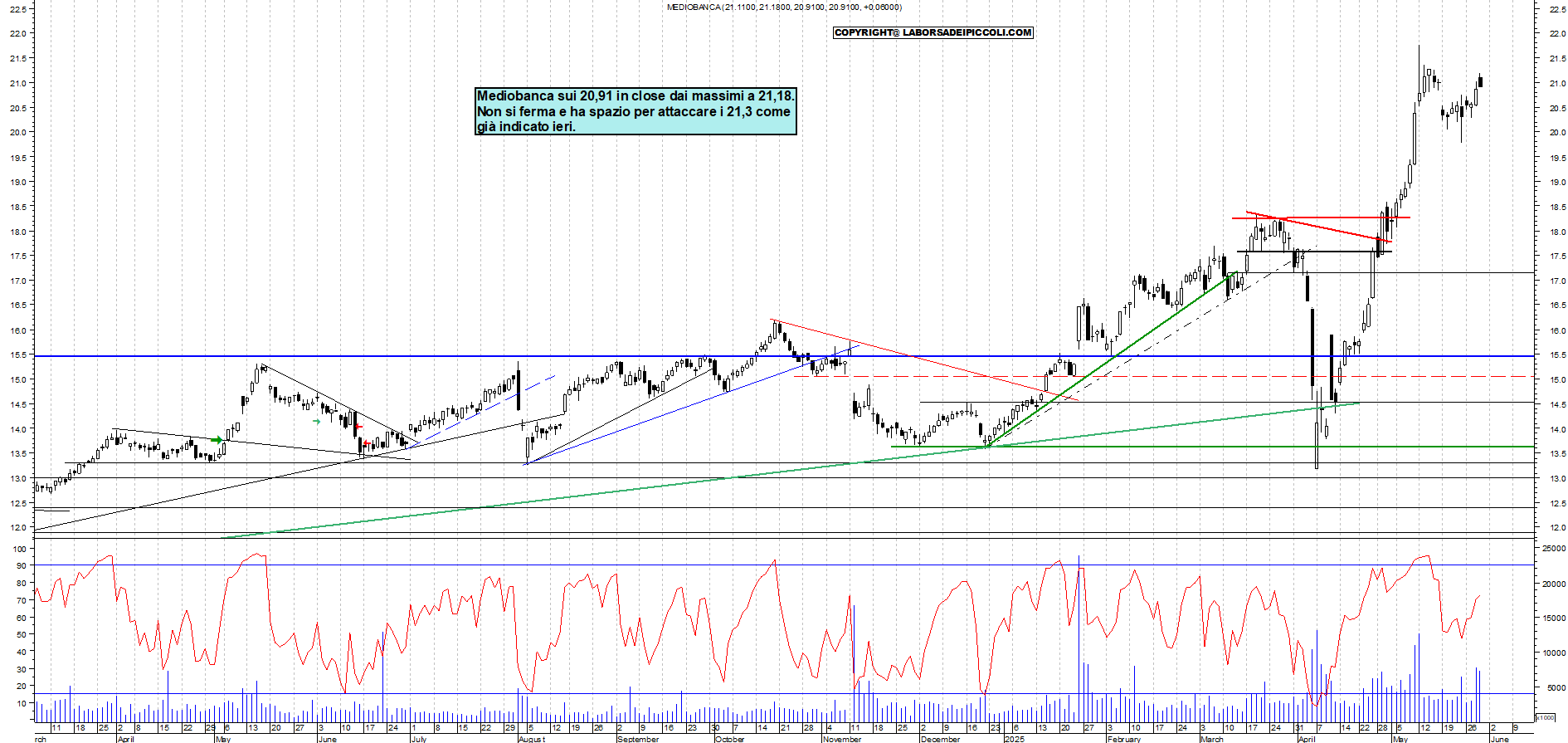This screenshot has height=743, width=1568.
Task: Select the September month axis label
Action: (638, 738)
